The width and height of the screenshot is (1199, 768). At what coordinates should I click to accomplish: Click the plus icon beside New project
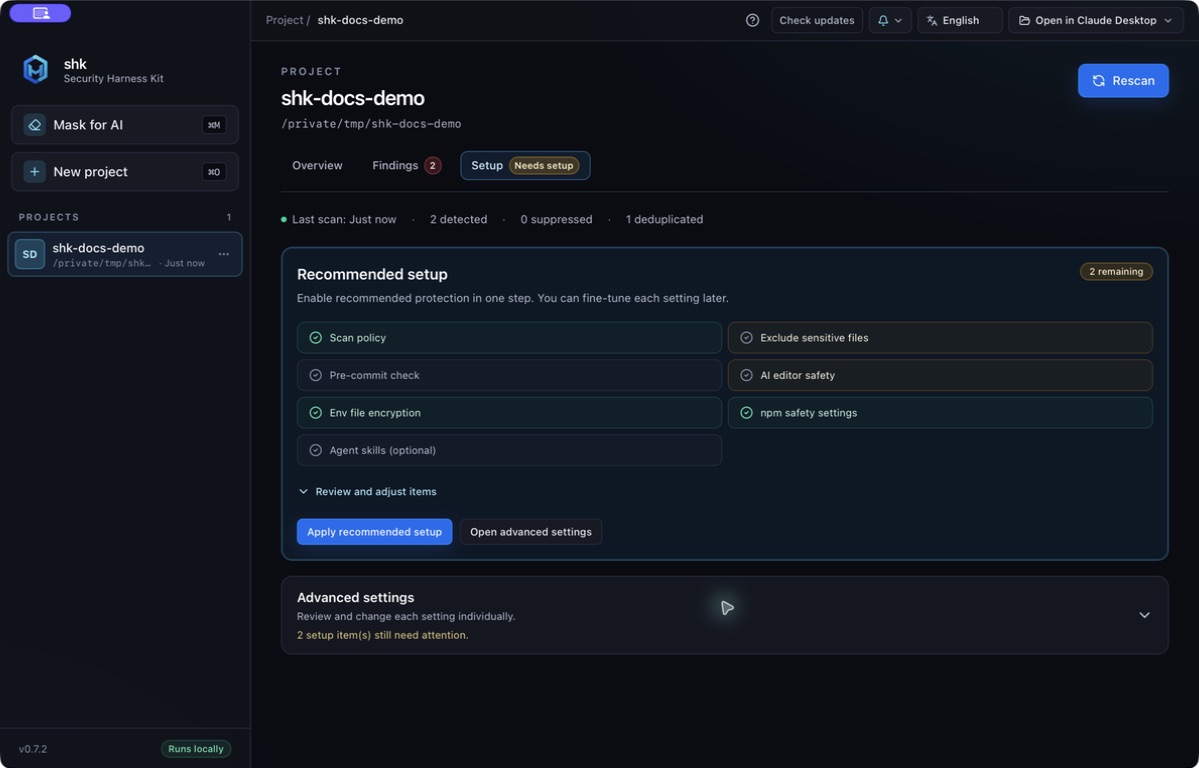34,171
